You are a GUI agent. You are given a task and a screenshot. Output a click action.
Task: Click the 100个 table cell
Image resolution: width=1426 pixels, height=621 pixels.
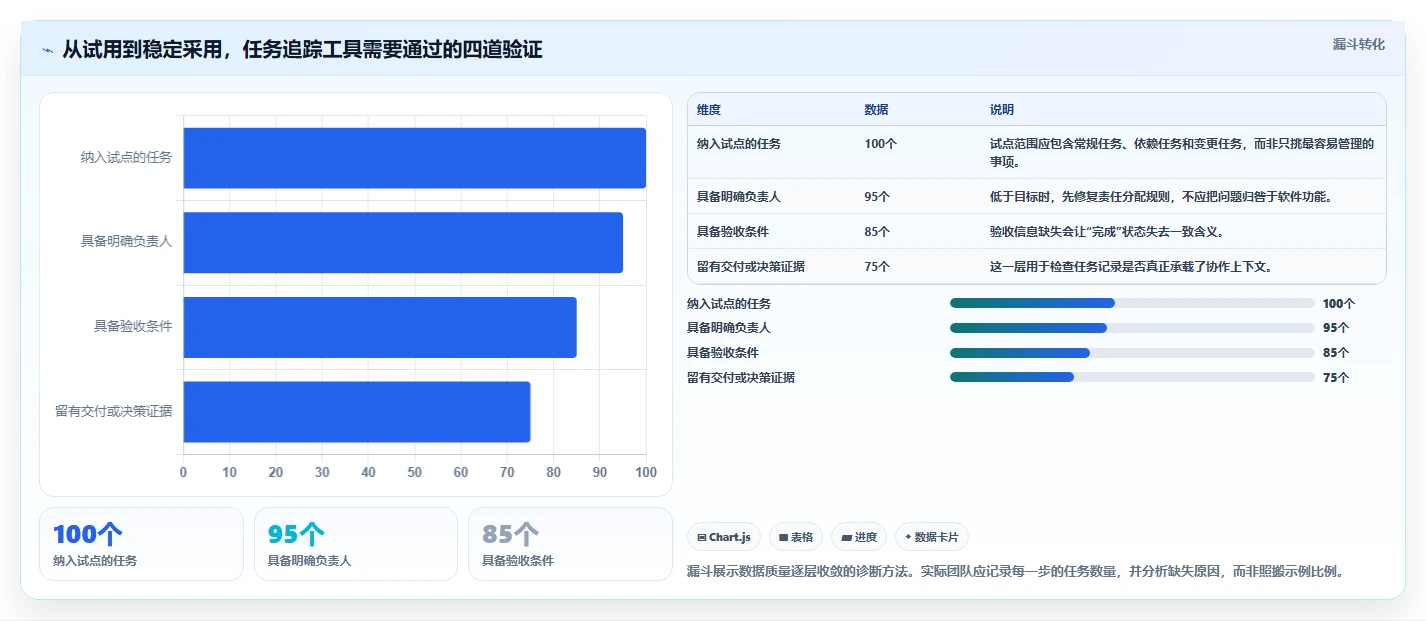881,144
